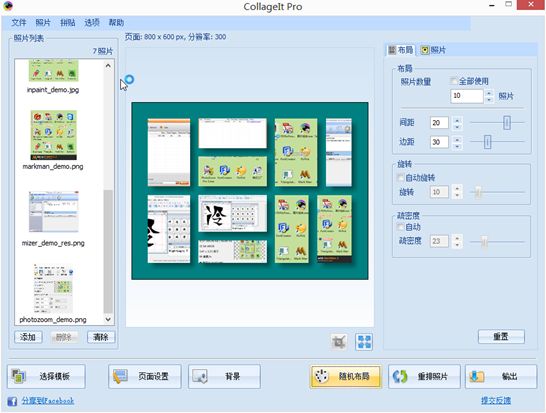546x413 pixels.
Task: Open 选择模板 template chooser
Action: point(46,376)
